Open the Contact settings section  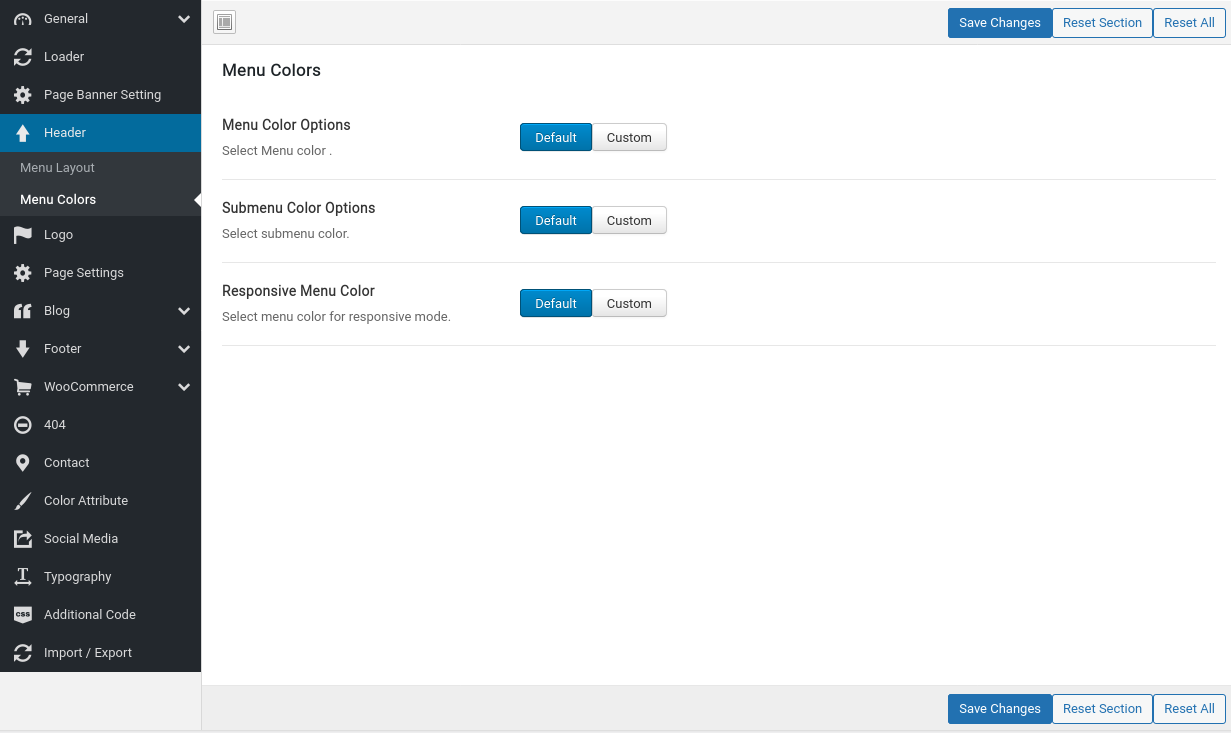pos(100,463)
